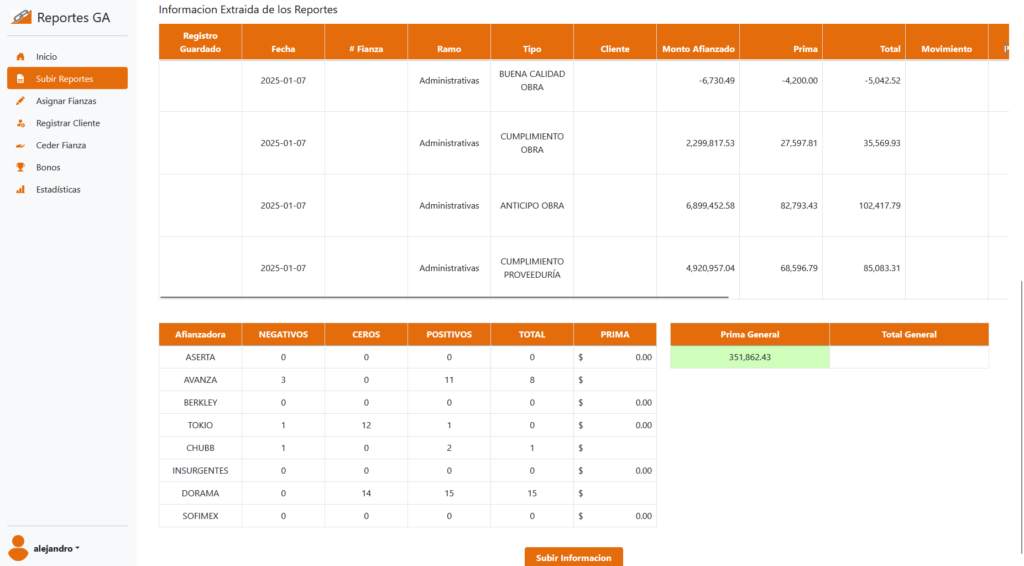Open the alejandro user dropdown
1024x566 pixels.
(57, 549)
